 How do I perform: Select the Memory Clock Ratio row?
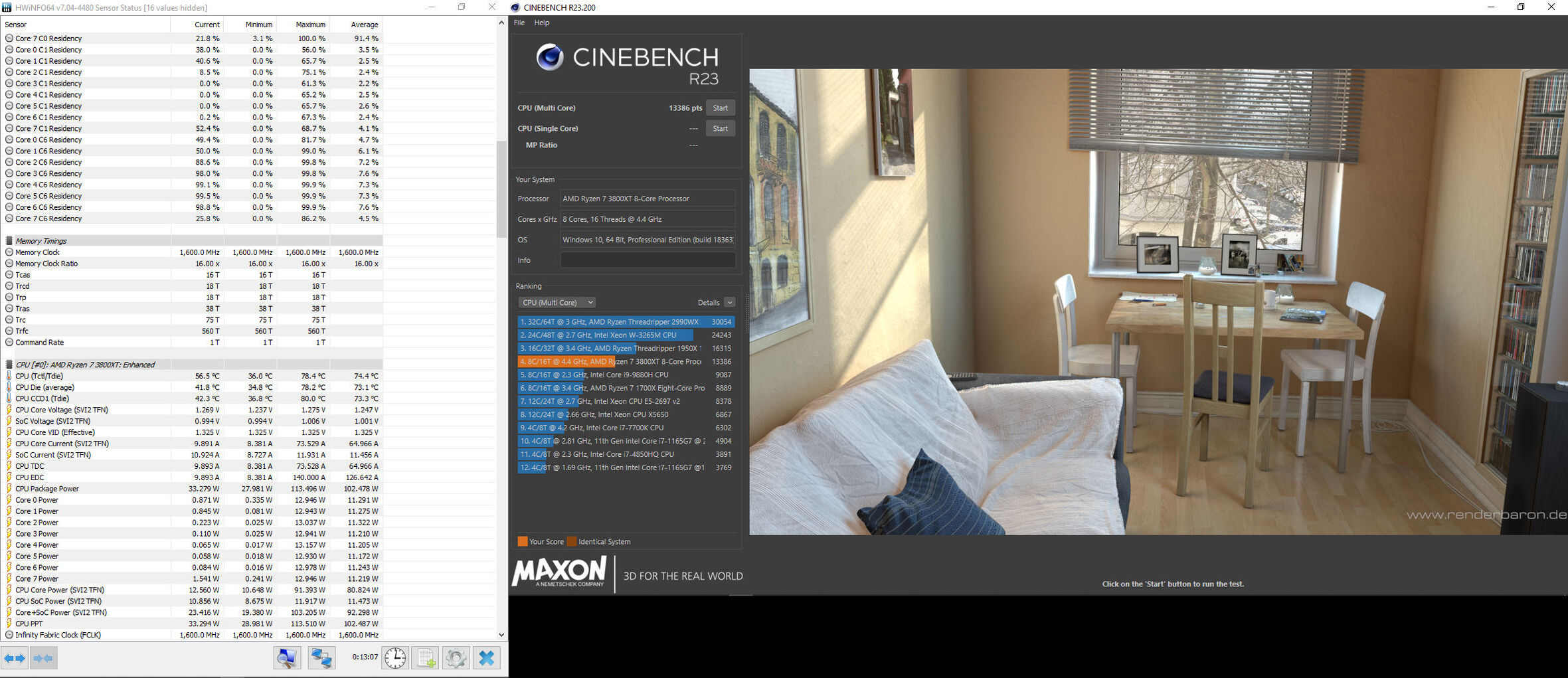pyautogui.click(x=193, y=264)
